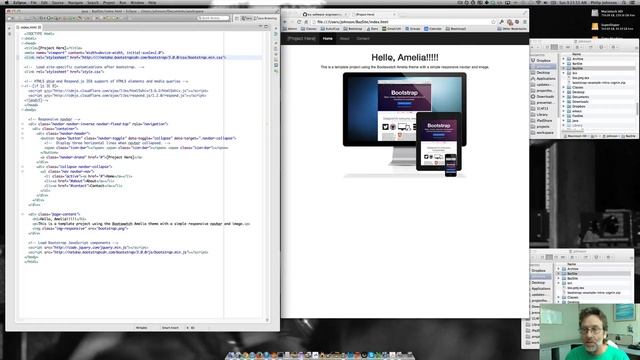
Task: Open the Spotlight search icon in menu bar
Action: (x=624, y=2)
